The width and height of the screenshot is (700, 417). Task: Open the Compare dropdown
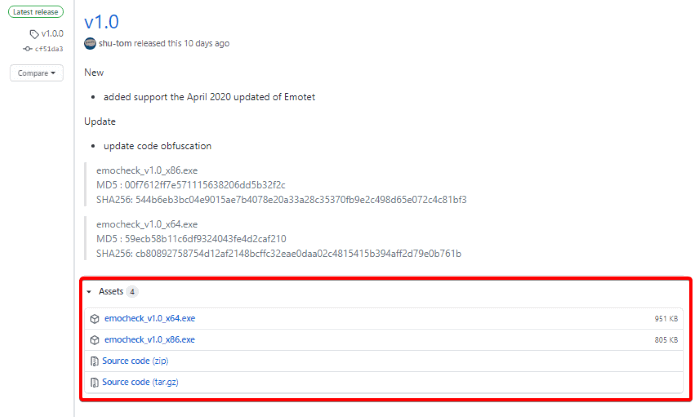[37, 73]
